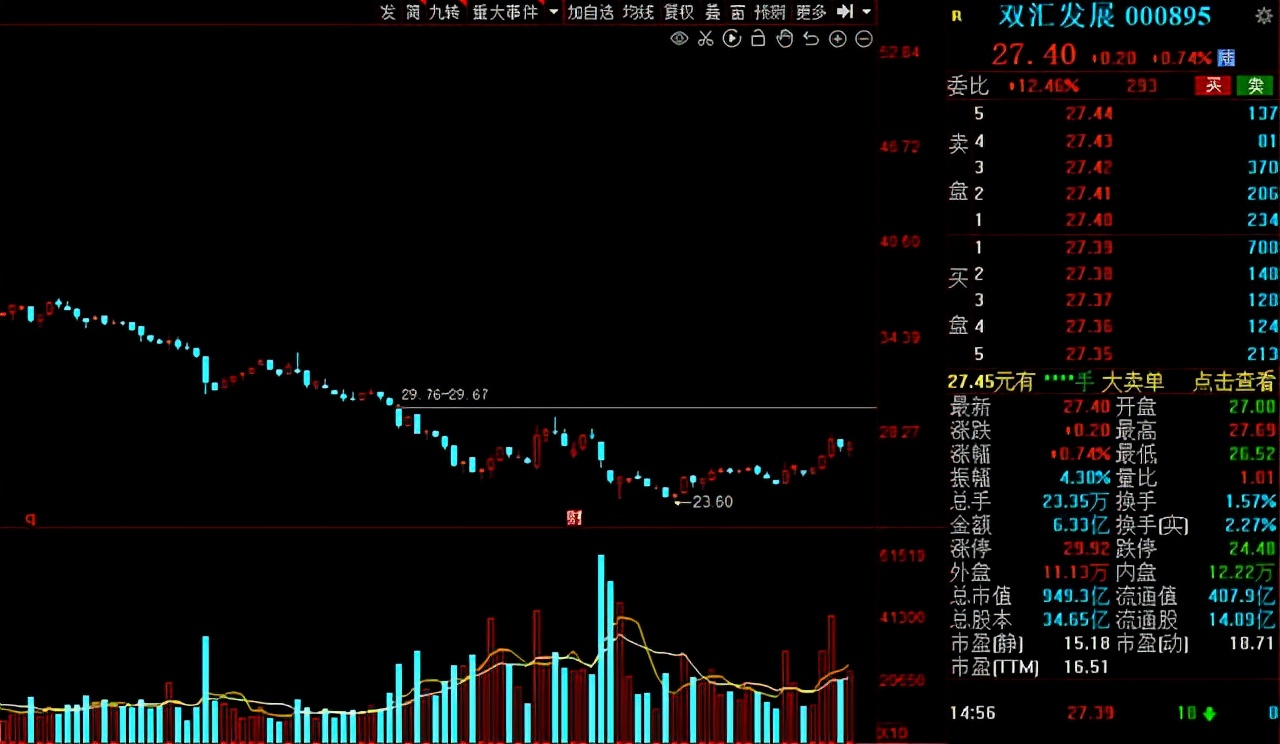Select the 委比 label

(x=968, y=86)
